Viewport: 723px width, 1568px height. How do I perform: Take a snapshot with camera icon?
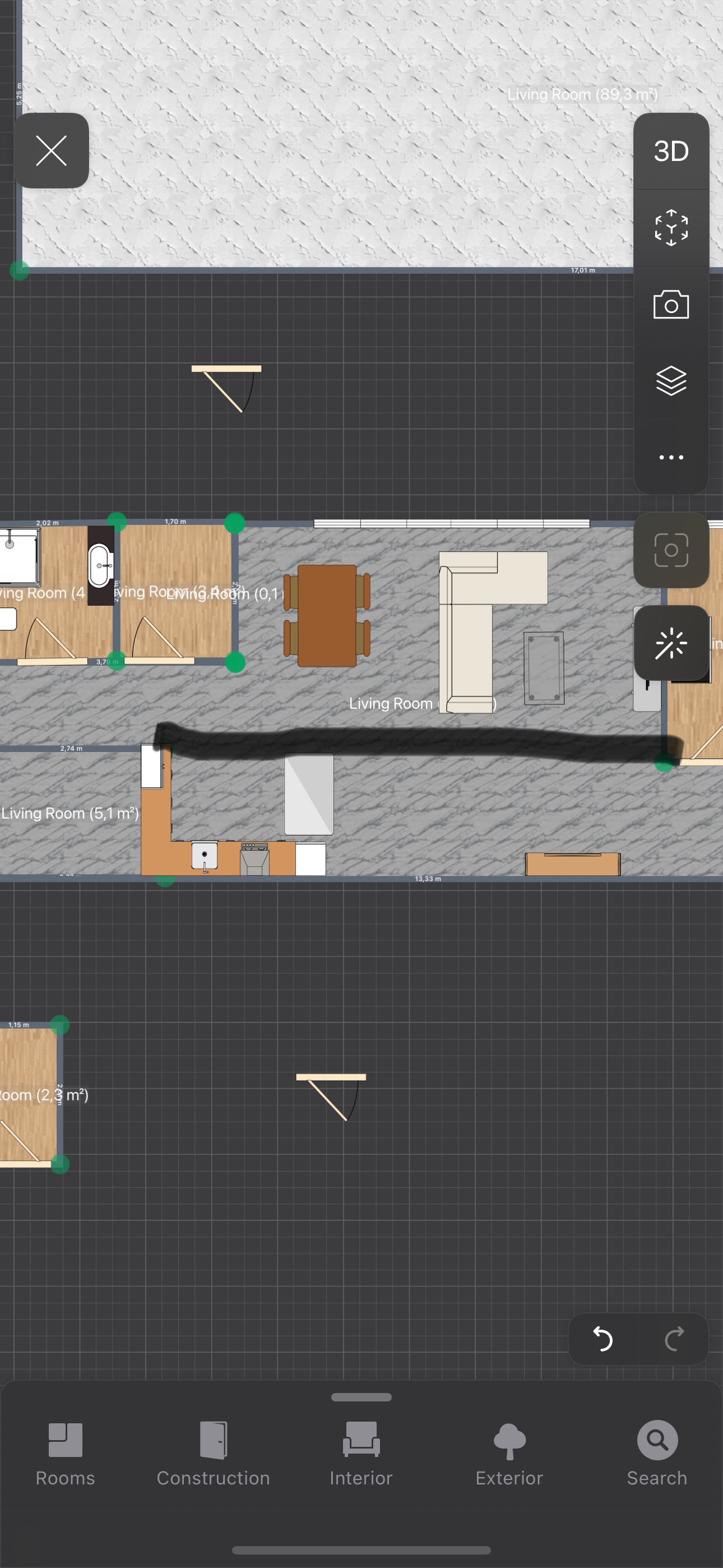(x=671, y=305)
